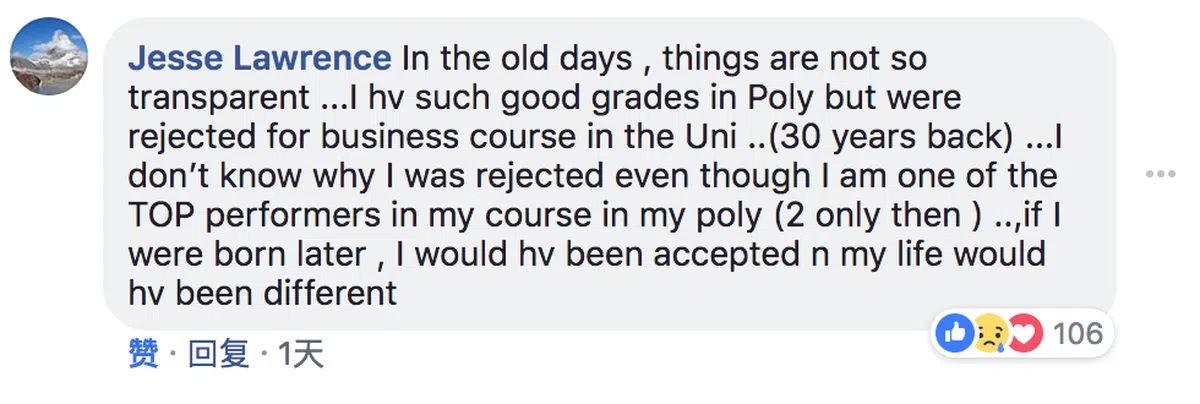
Task: Like the comment via 赞 link
Action: pyautogui.click(x=143, y=354)
